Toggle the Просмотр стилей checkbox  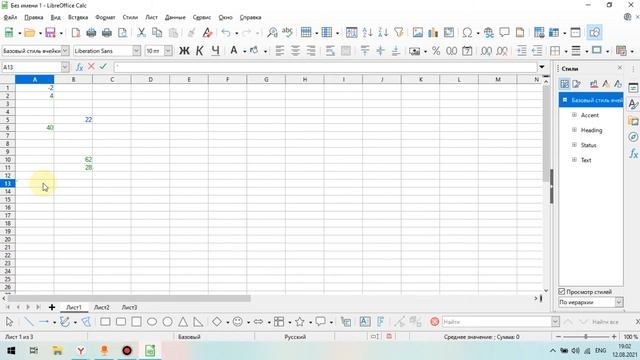point(562,291)
